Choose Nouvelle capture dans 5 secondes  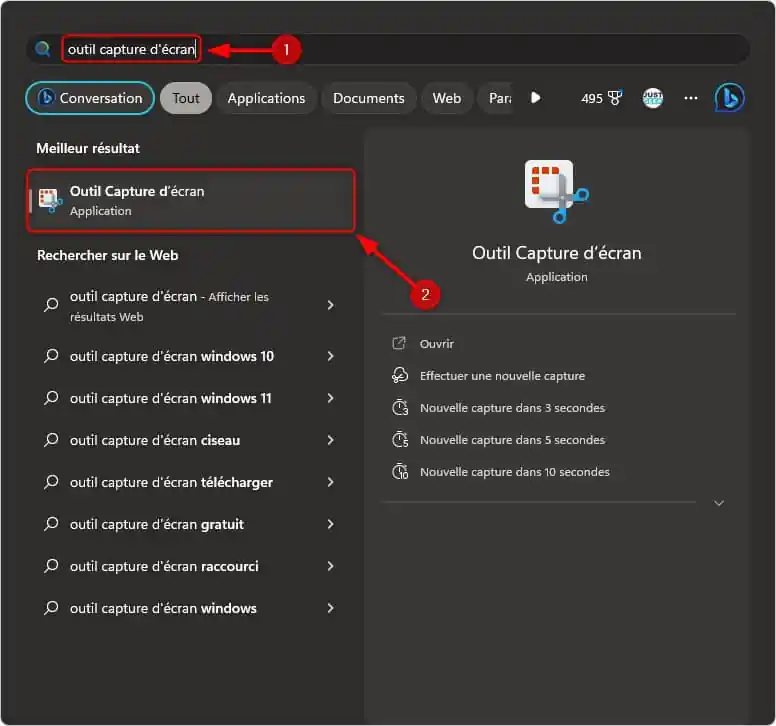point(512,439)
